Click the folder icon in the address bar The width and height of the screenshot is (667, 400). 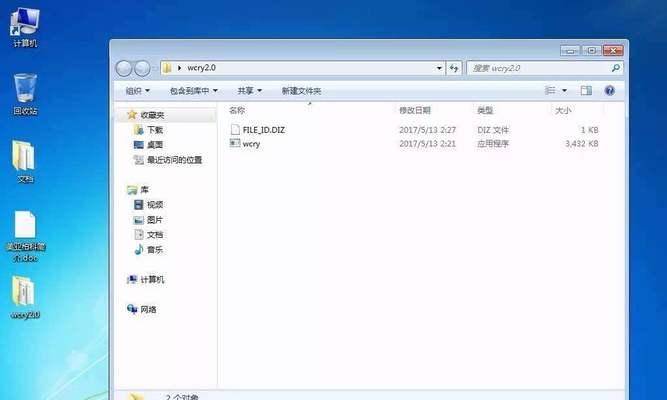167,68
